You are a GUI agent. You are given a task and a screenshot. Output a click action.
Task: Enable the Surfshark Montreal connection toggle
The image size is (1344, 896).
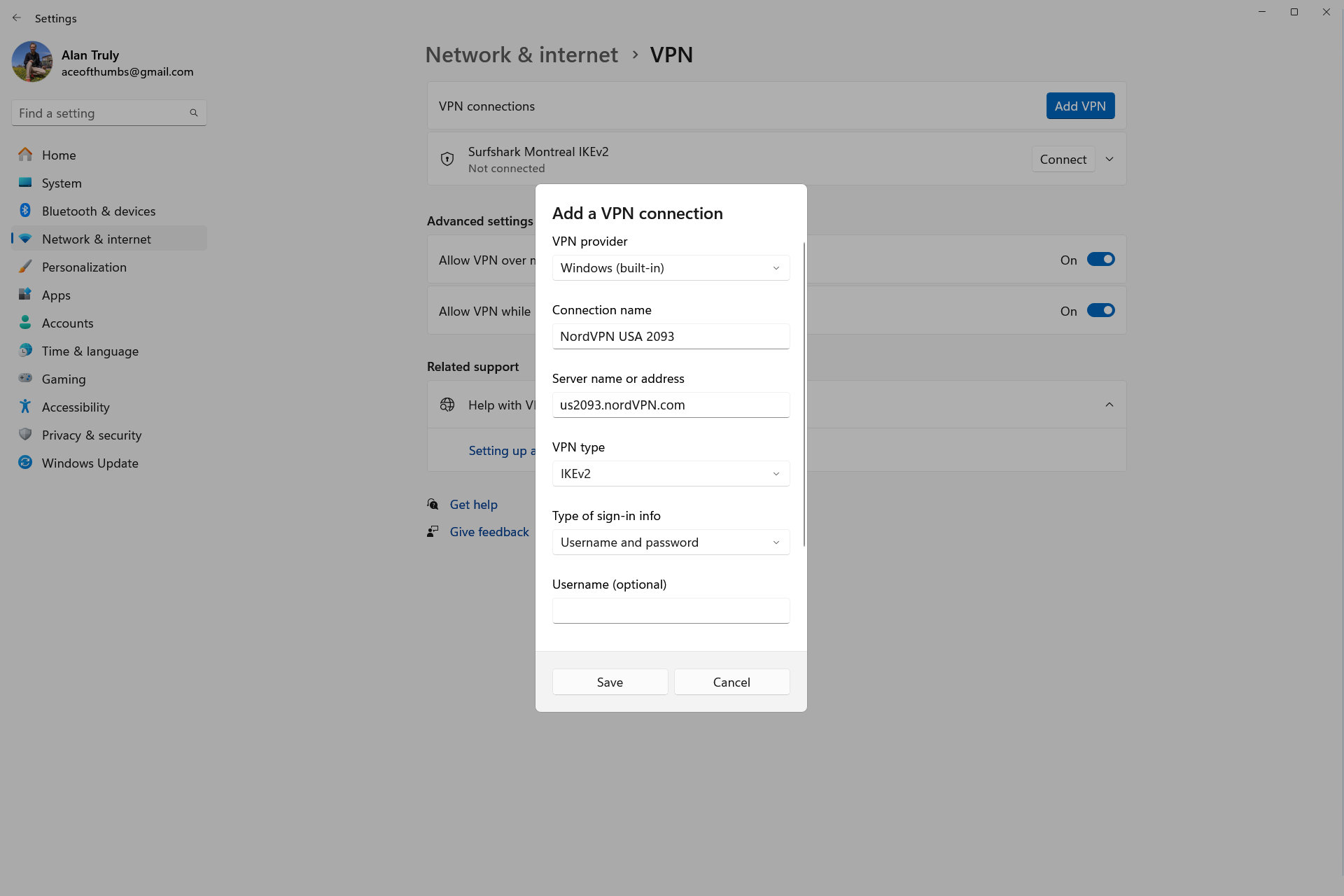1062,158
